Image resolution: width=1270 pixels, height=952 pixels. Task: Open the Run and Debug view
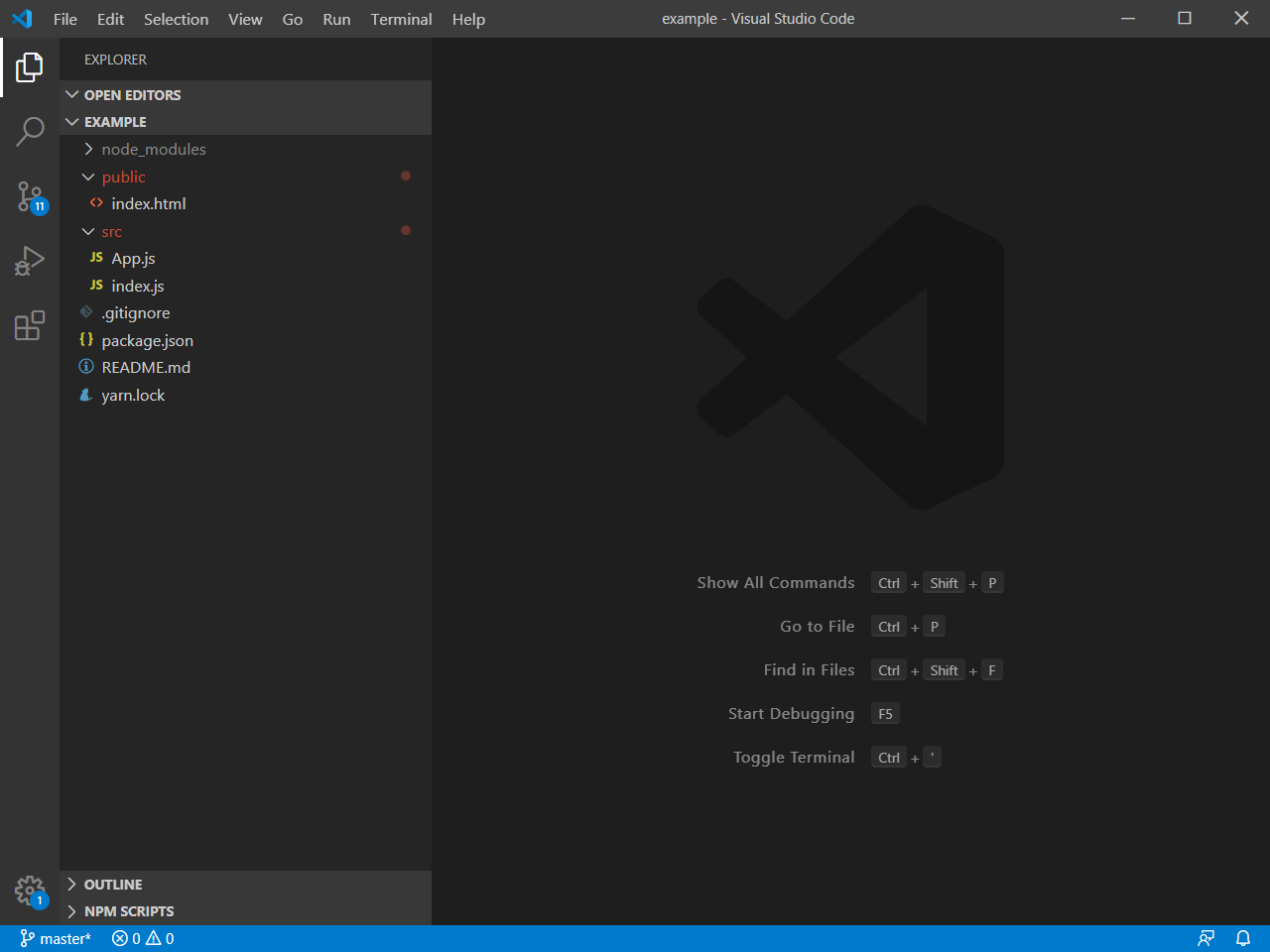point(30,261)
